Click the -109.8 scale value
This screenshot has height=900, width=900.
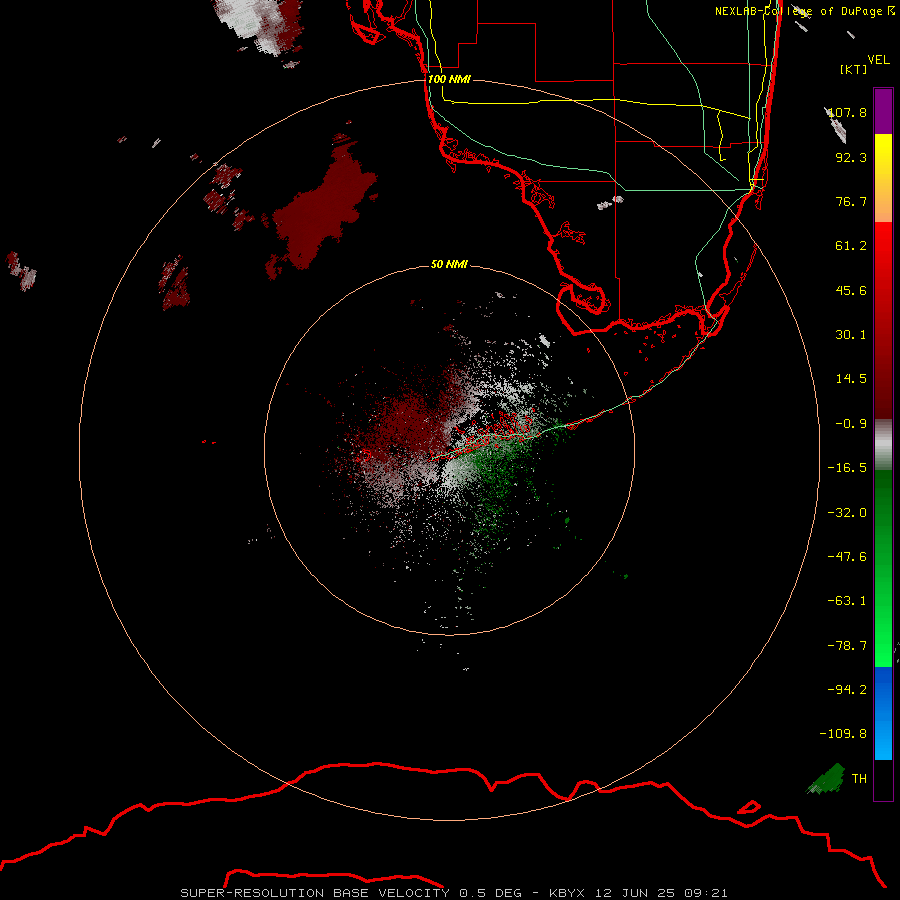click(843, 734)
